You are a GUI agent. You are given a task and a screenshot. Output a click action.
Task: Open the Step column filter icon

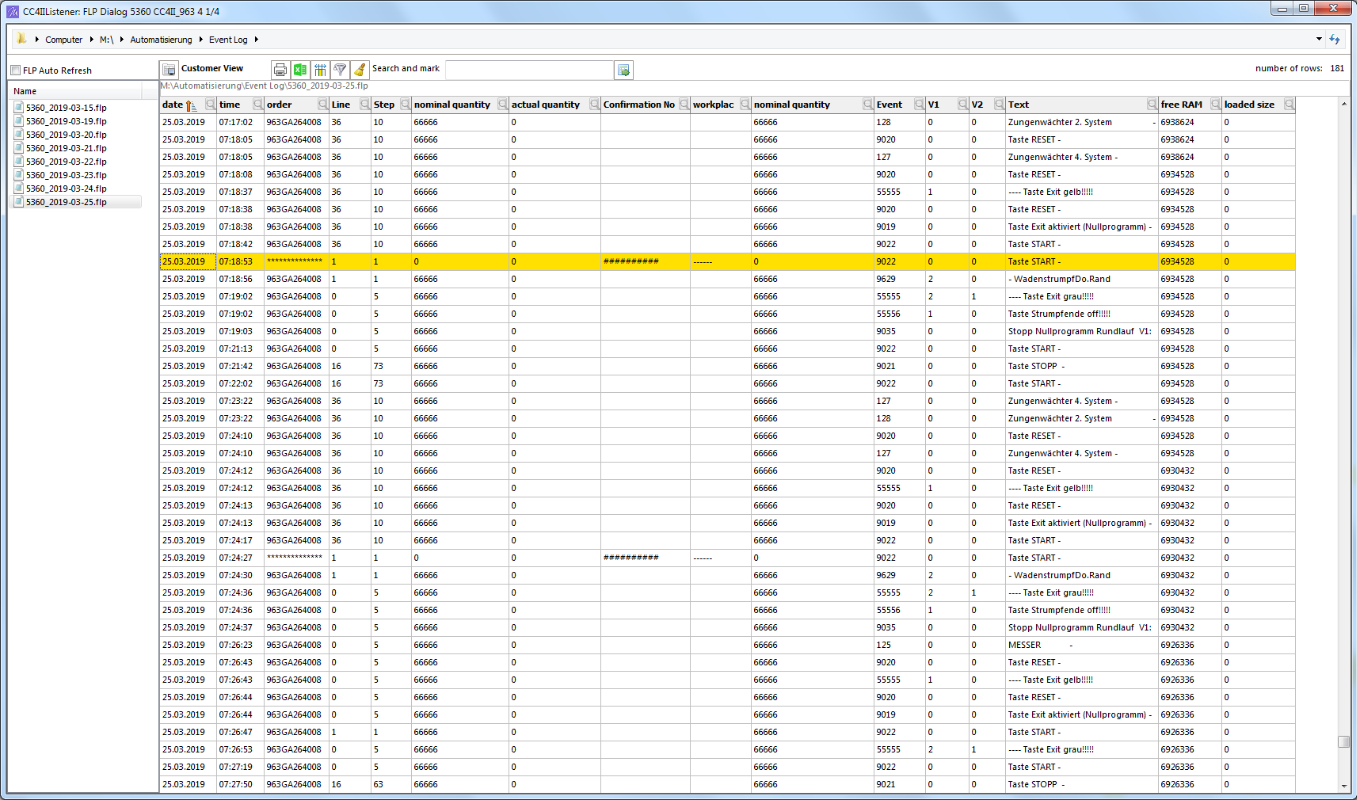pyautogui.click(x=405, y=105)
